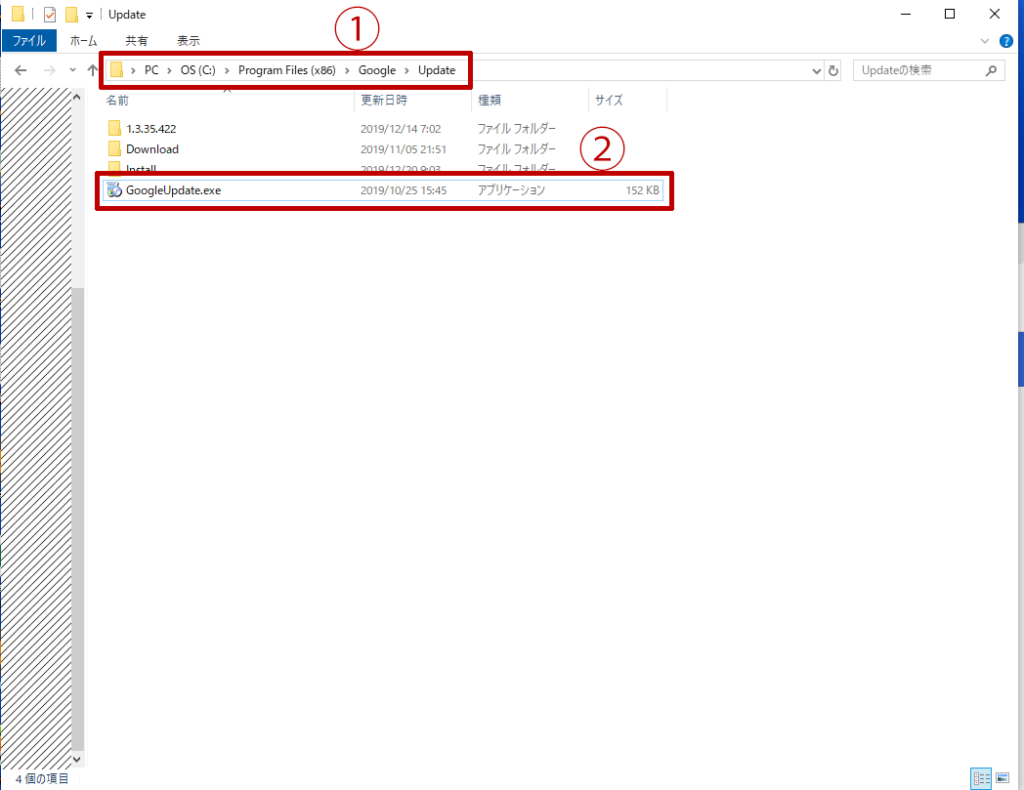Expand the address bar history dropdown
The height and width of the screenshot is (790, 1024).
point(817,71)
